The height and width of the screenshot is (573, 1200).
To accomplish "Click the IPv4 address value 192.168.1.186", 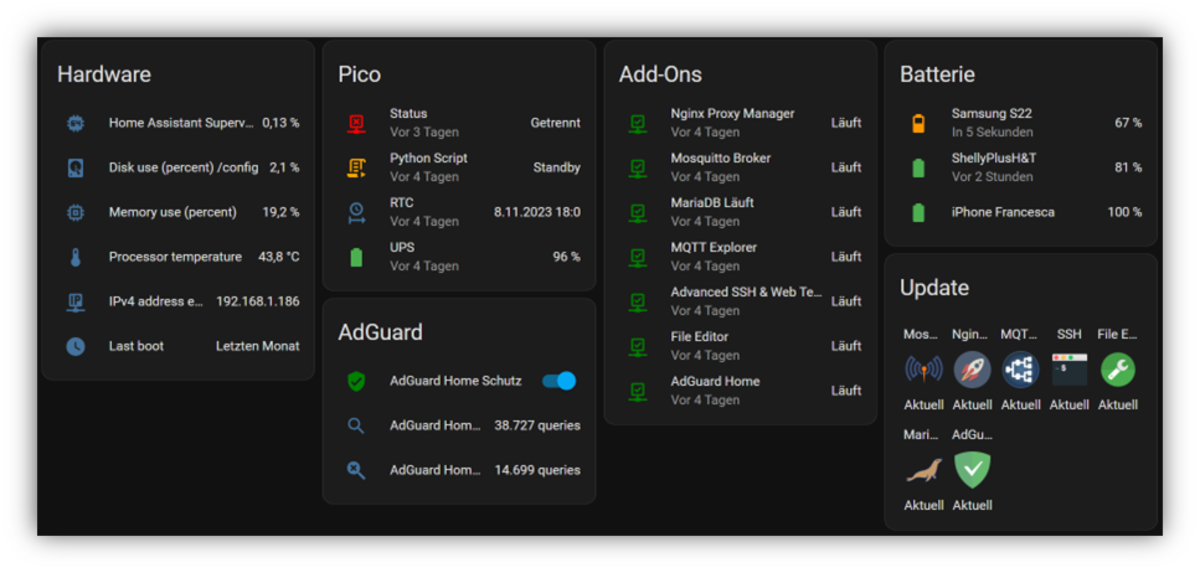I will [257, 301].
